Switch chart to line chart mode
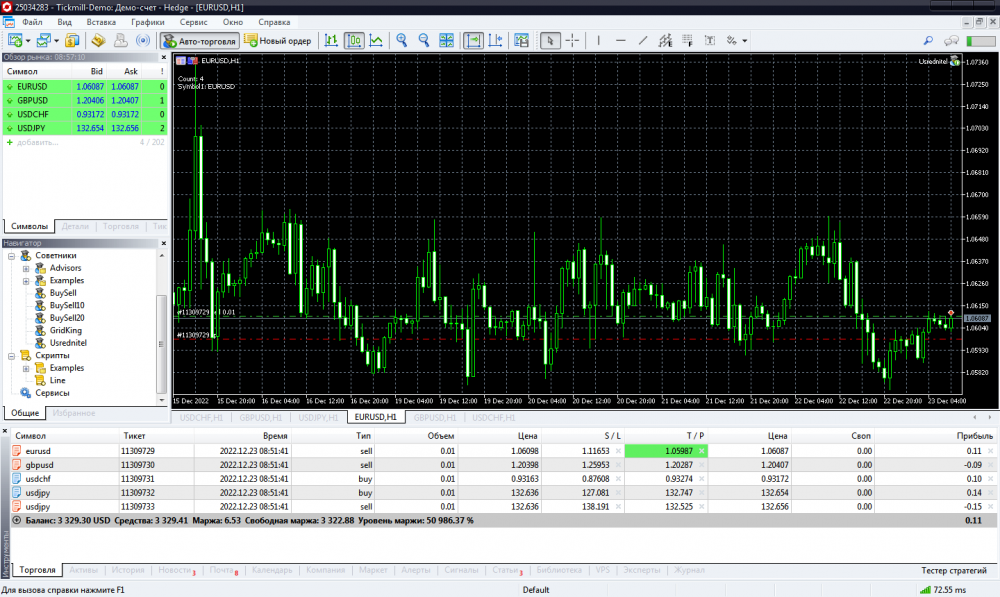This screenshot has width=1000, height=597. pyautogui.click(x=376, y=41)
